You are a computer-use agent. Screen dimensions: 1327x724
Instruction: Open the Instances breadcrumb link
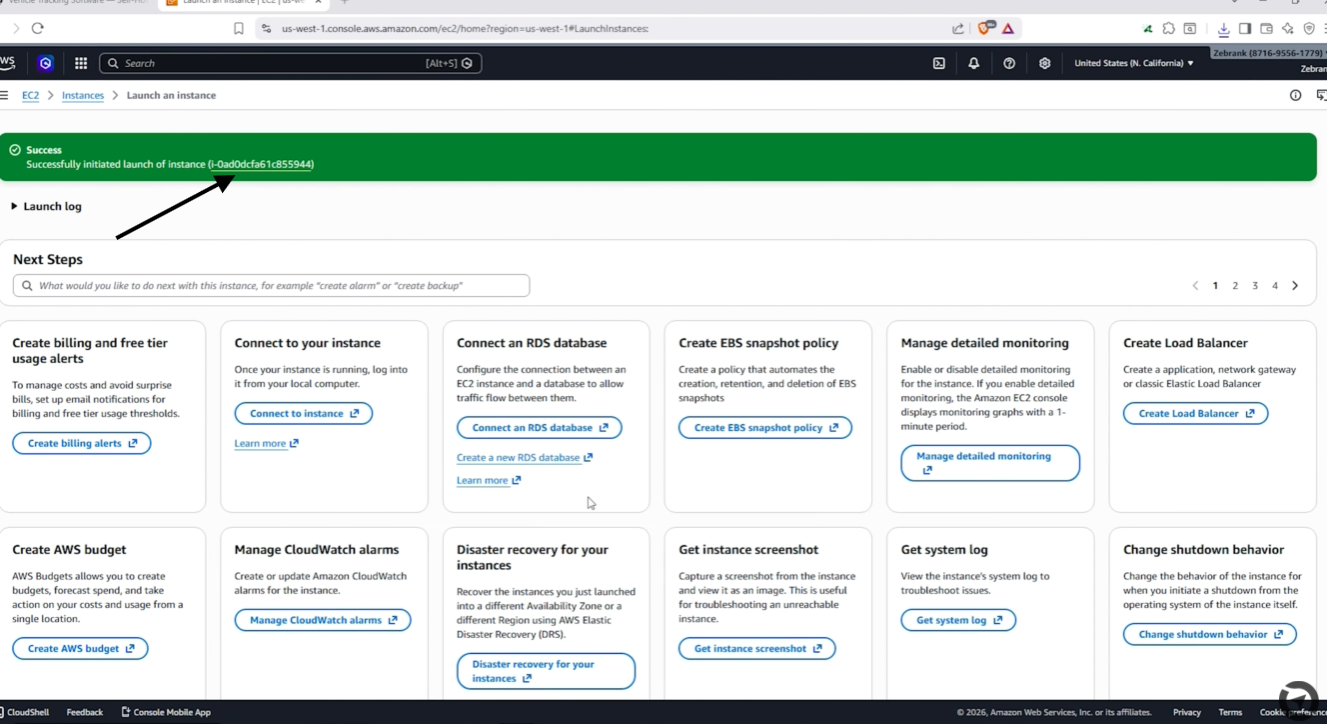click(x=83, y=95)
